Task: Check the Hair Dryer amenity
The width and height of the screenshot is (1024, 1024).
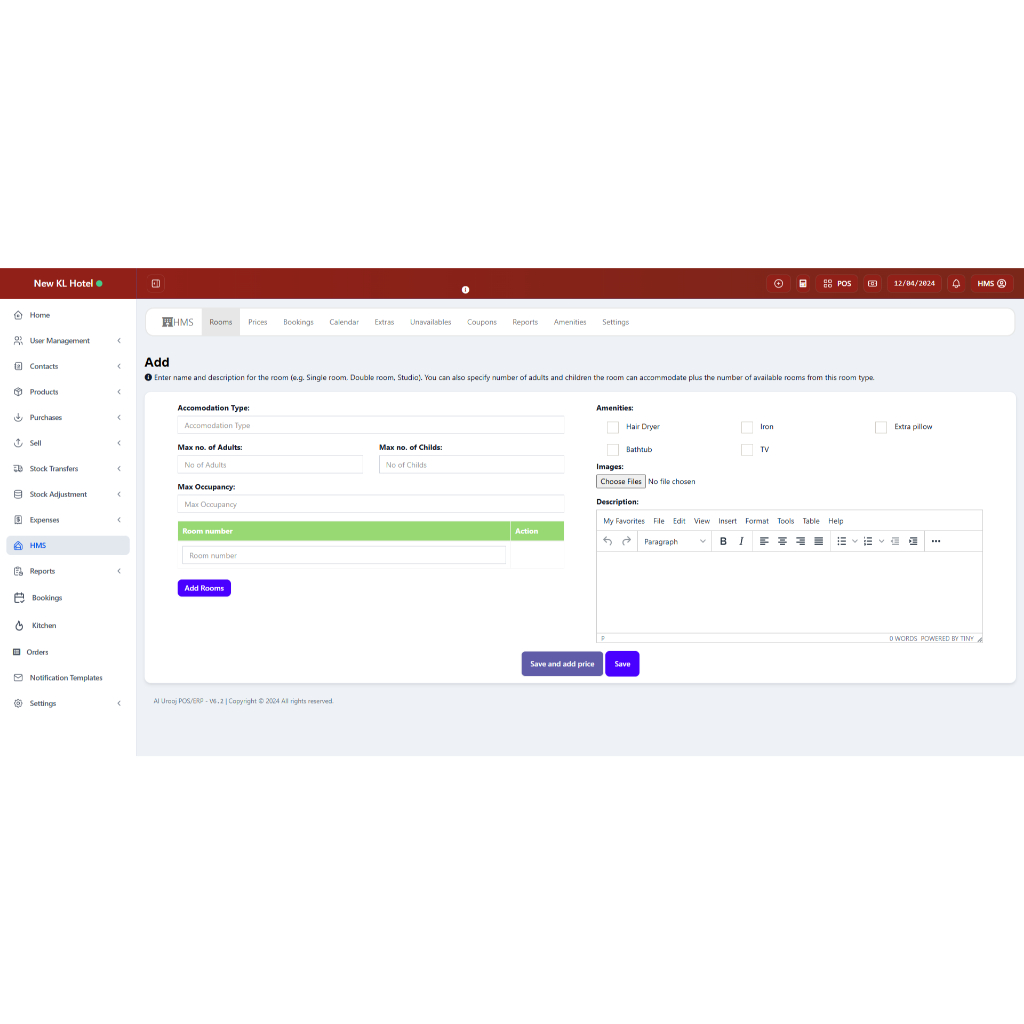Action: click(613, 427)
